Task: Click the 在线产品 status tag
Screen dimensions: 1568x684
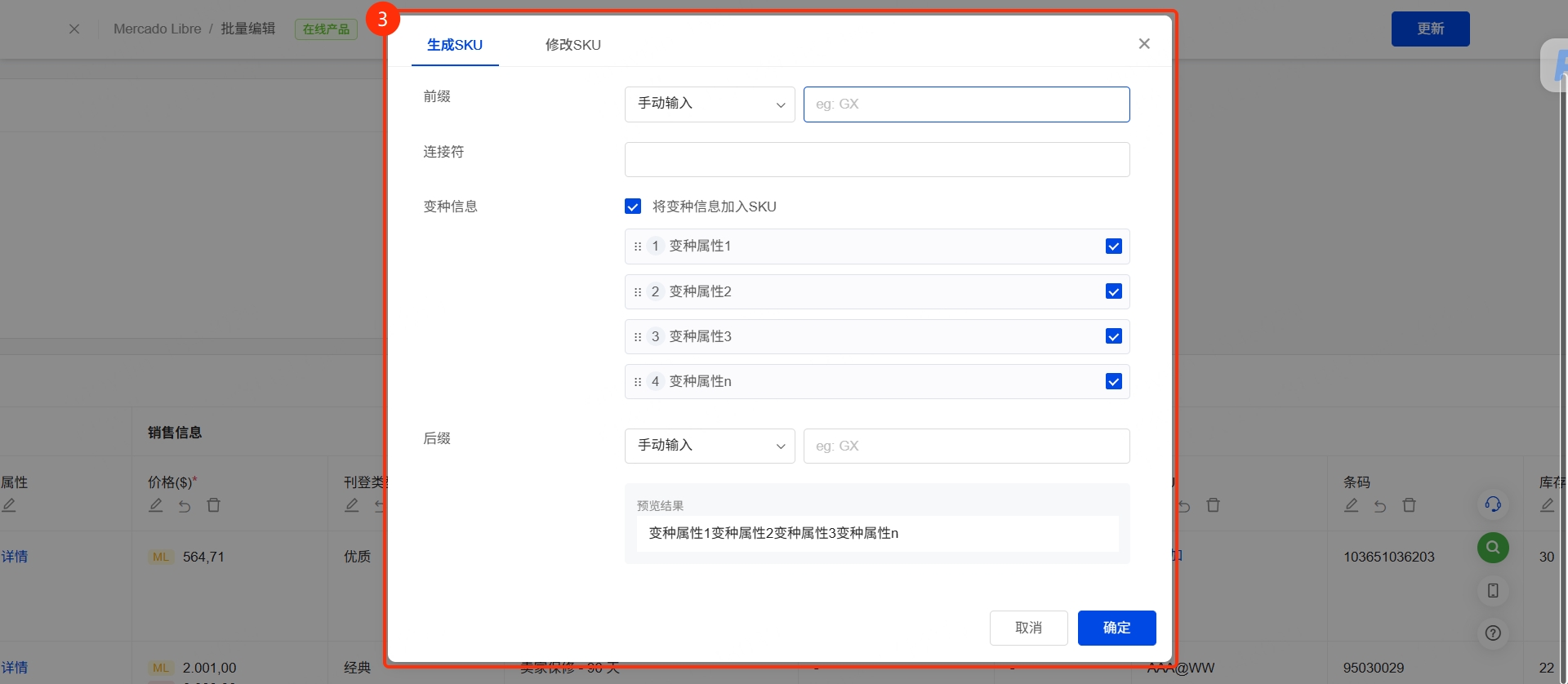Action: (326, 29)
